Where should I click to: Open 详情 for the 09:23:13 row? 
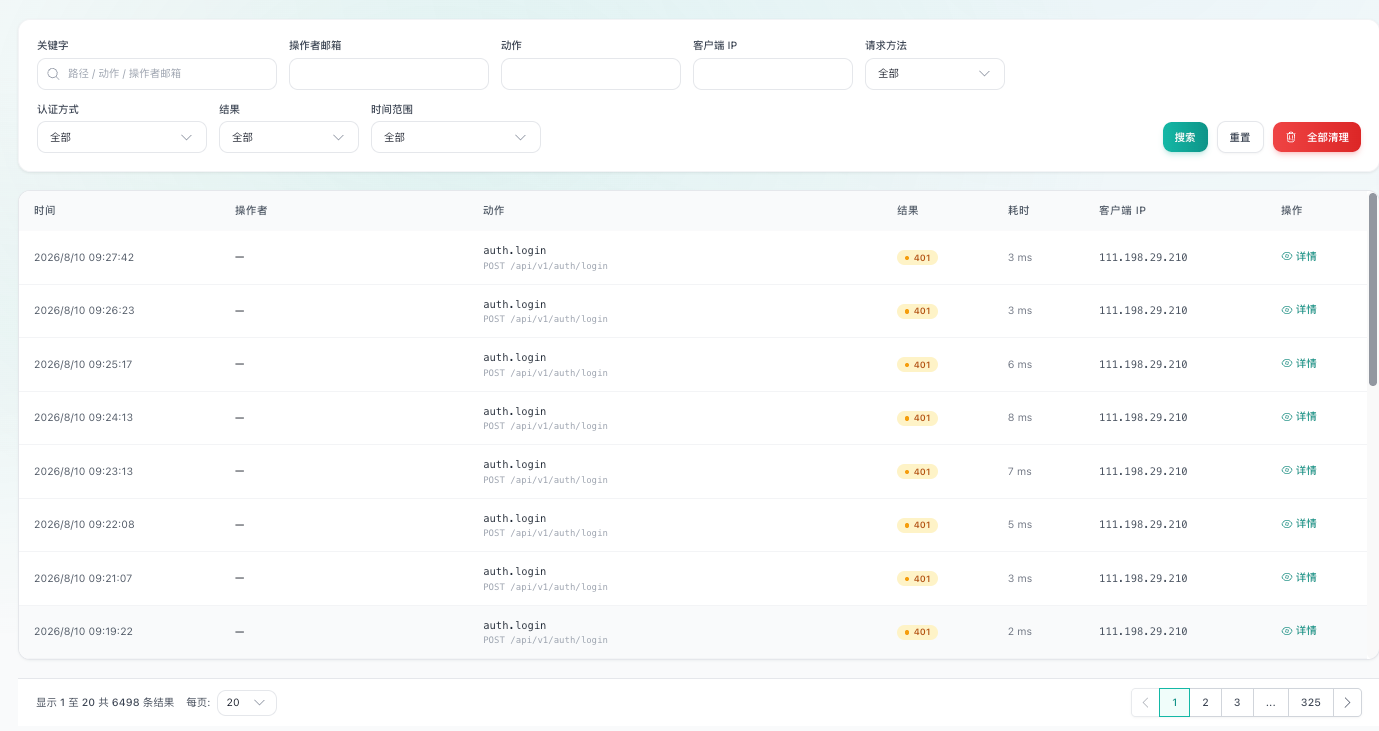pos(1299,470)
